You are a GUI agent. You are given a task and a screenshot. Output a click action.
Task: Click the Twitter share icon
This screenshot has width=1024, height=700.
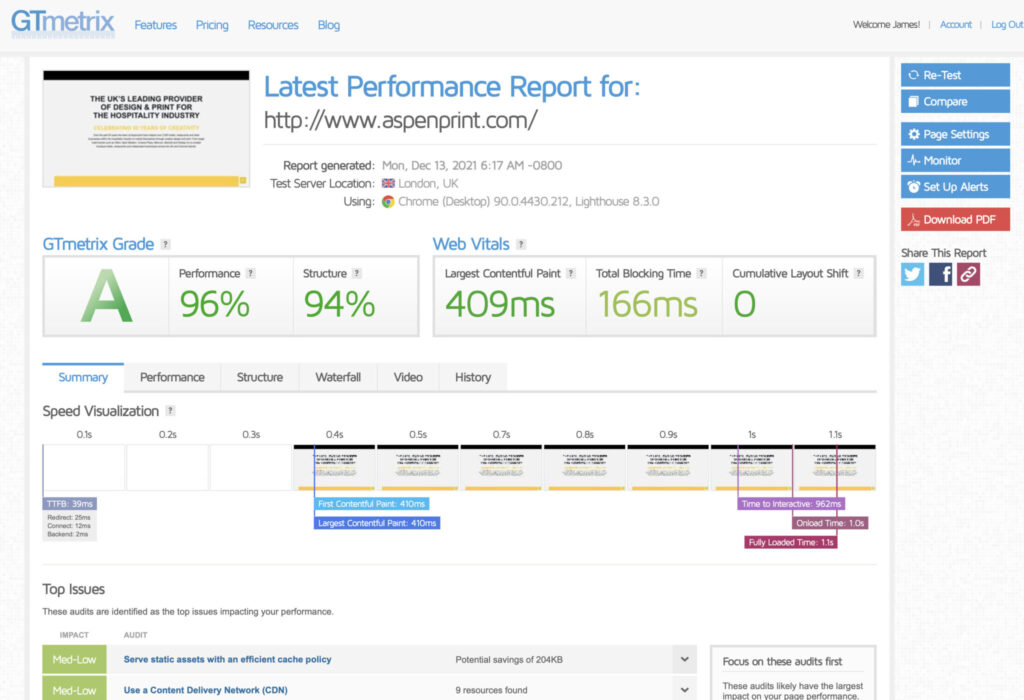(911, 274)
